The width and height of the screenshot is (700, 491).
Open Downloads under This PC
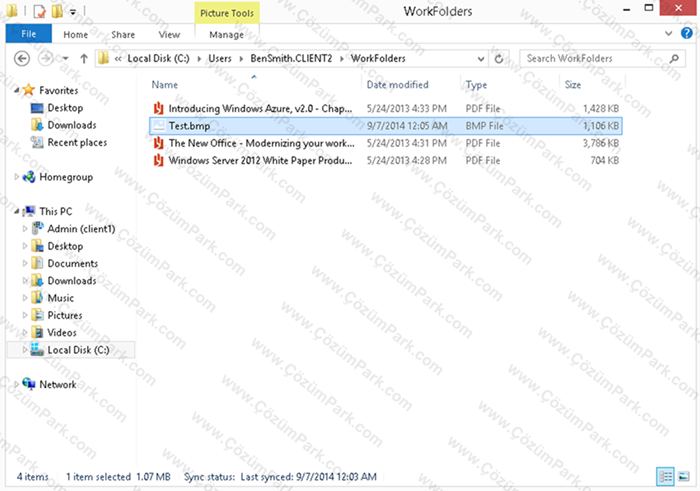coord(72,281)
